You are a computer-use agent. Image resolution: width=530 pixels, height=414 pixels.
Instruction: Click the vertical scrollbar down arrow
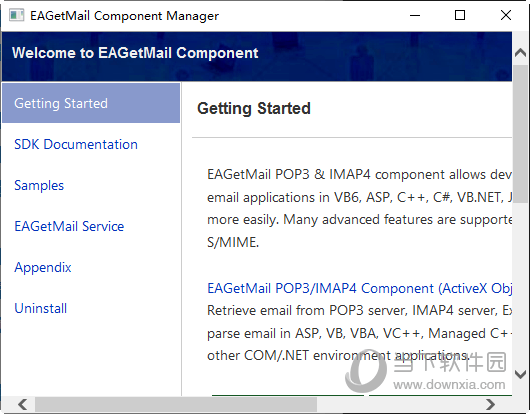point(521,374)
